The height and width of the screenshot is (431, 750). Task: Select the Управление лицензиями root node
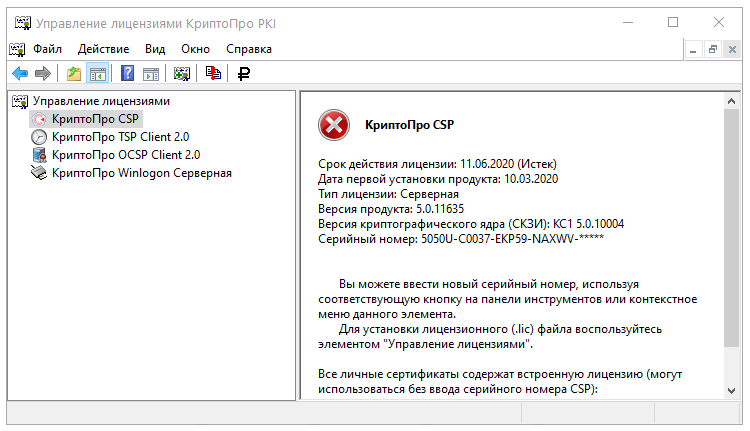pyautogui.click(x=101, y=101)
